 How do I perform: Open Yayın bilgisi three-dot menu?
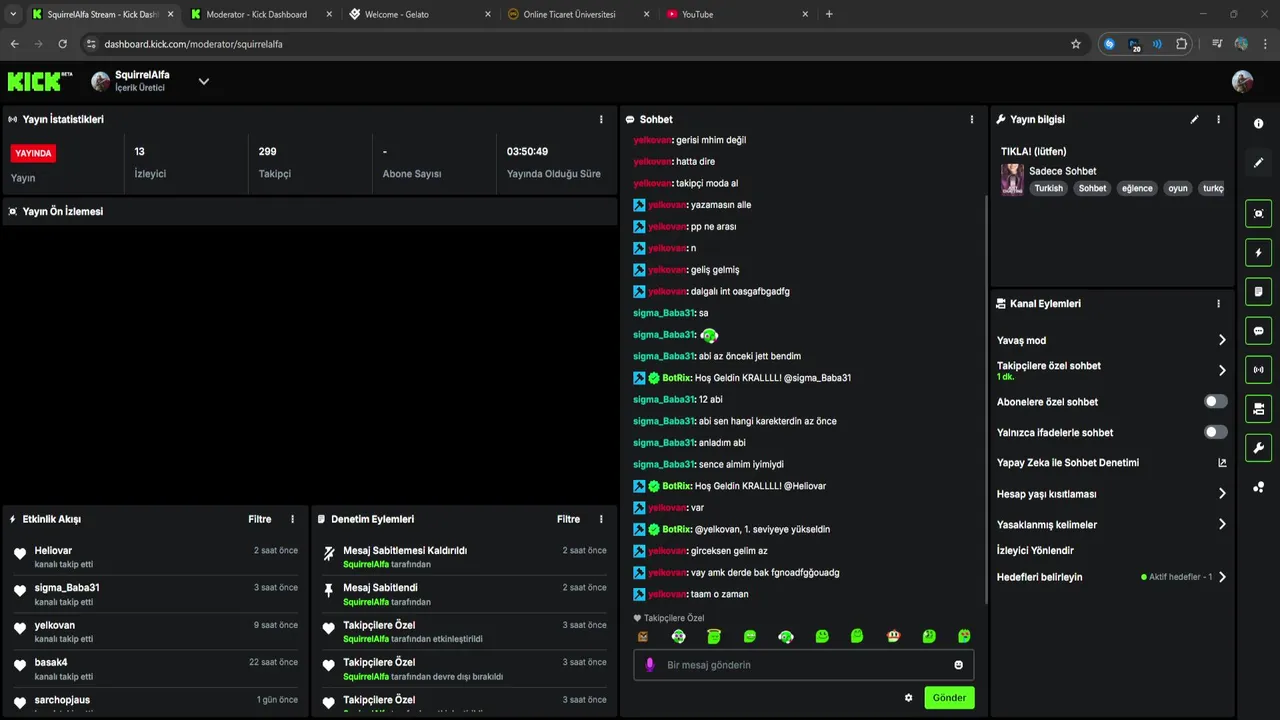(x=1218, y=119)
